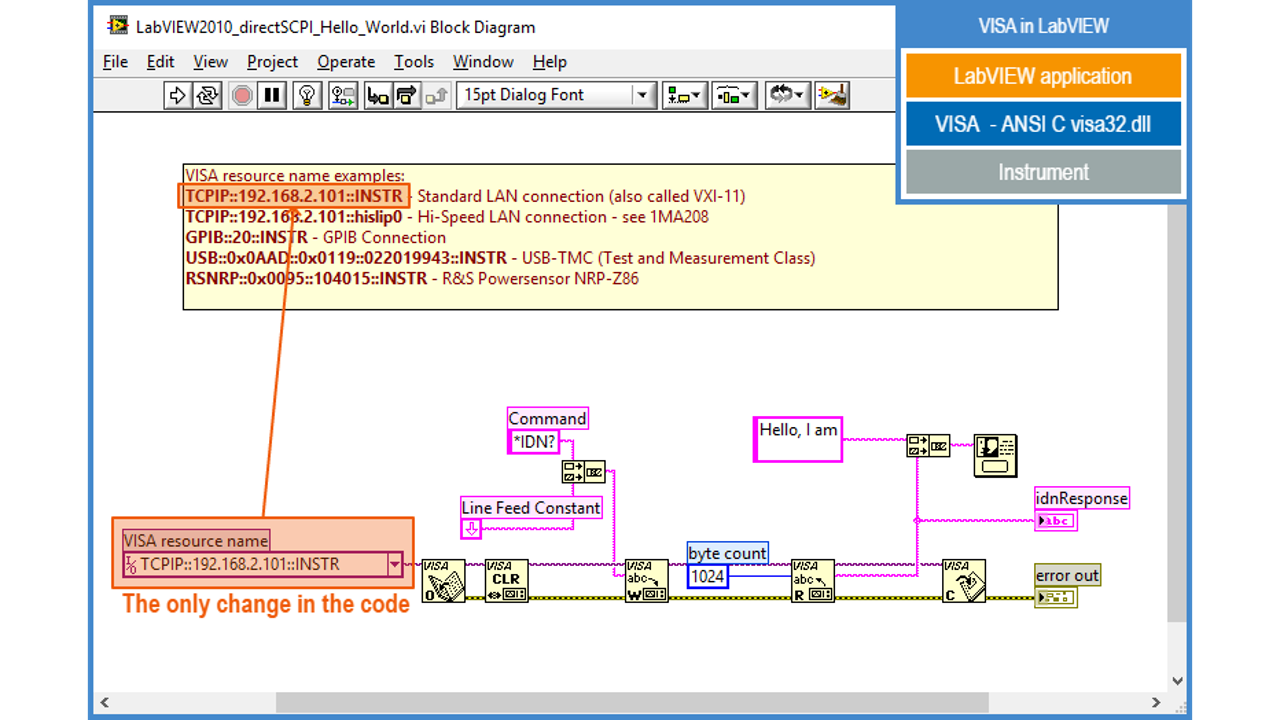Click the VISA Read node
The height and width of the screenshot is (720, 1280).
[812, 581]
